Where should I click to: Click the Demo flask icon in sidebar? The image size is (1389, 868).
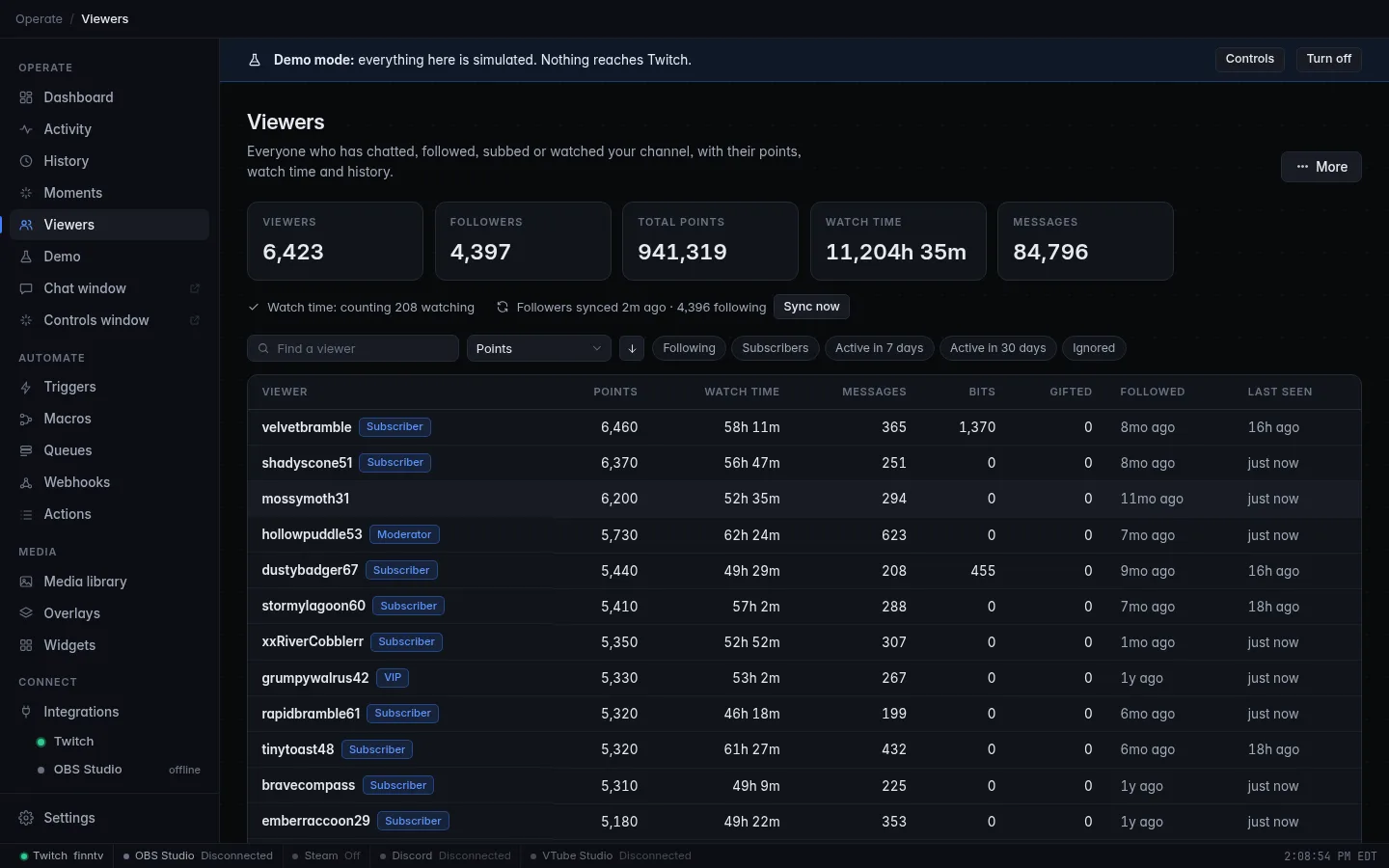coord(26,257)
